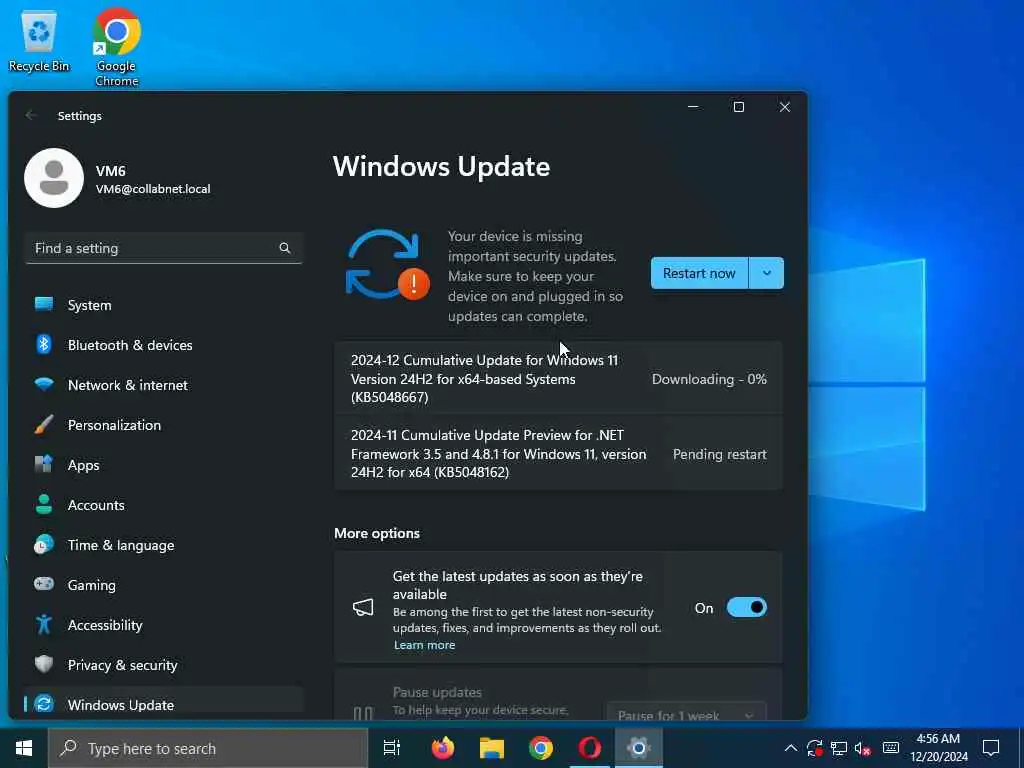The image size is (1024, 768).
Task: Open the System settings icon
Action: click(x=44, y=304)
